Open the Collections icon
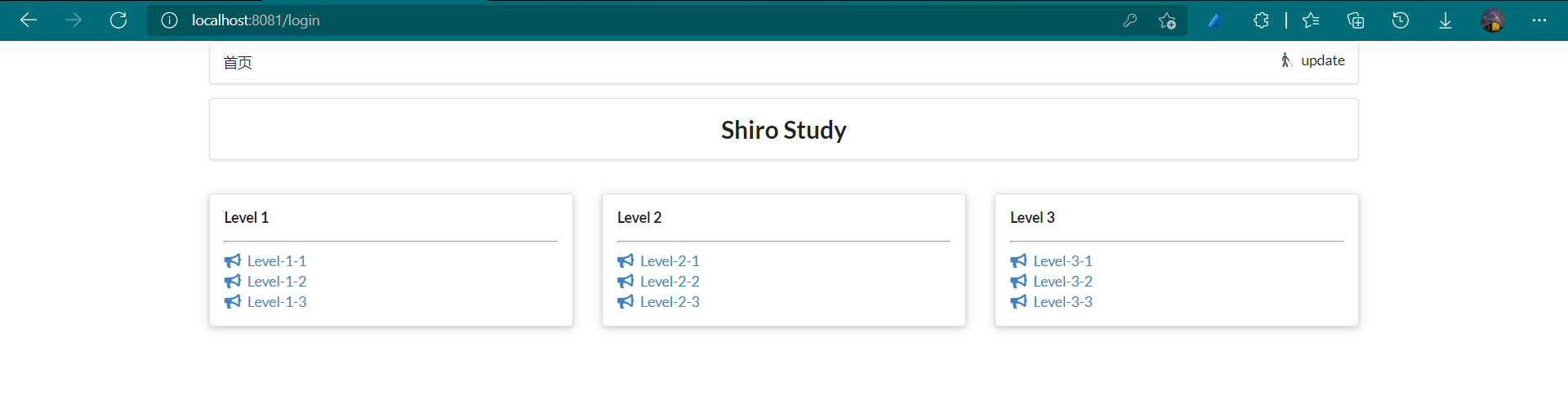This screenshot has height=418, width=1568. click(x=1356, y=20)
